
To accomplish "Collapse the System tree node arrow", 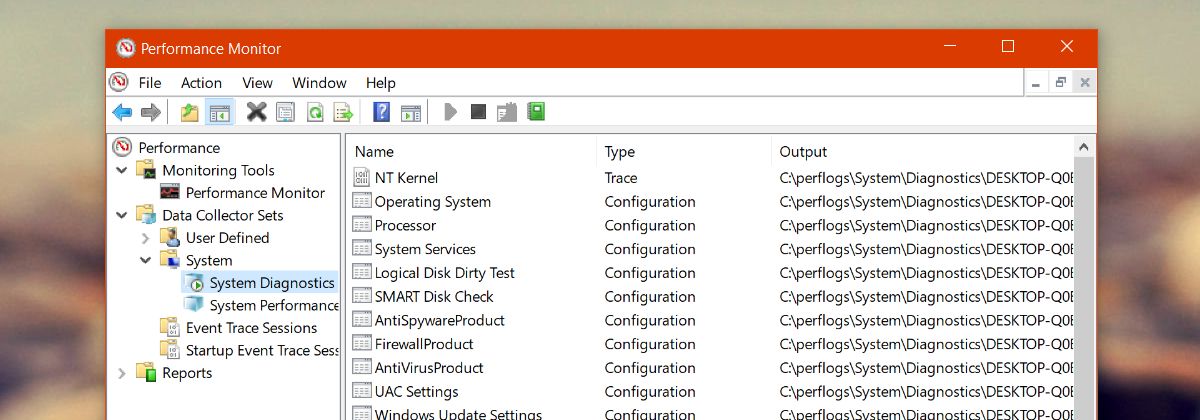I will [x=146, y=260].
